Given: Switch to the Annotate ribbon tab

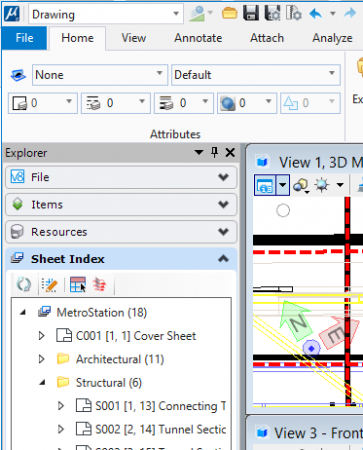Looking at the screenshot, I should 198,38.
